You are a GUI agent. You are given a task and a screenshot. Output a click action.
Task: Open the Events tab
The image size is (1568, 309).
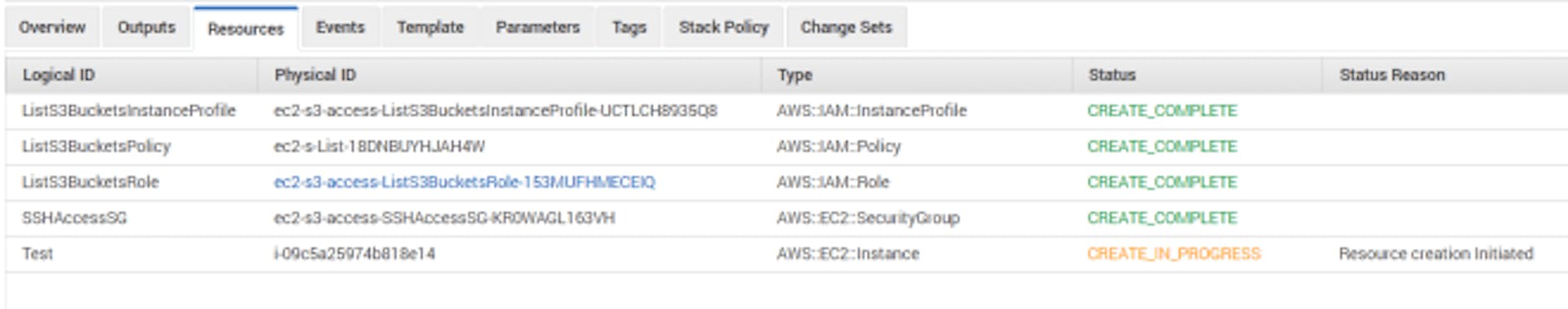coord(341,27)
